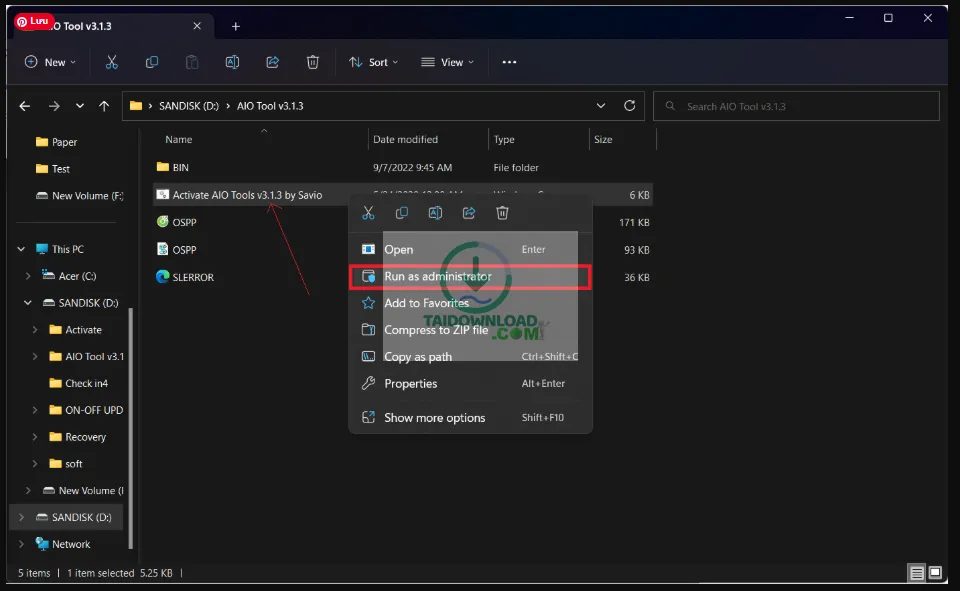Select the Recovery folder in the sidebar

85,437
